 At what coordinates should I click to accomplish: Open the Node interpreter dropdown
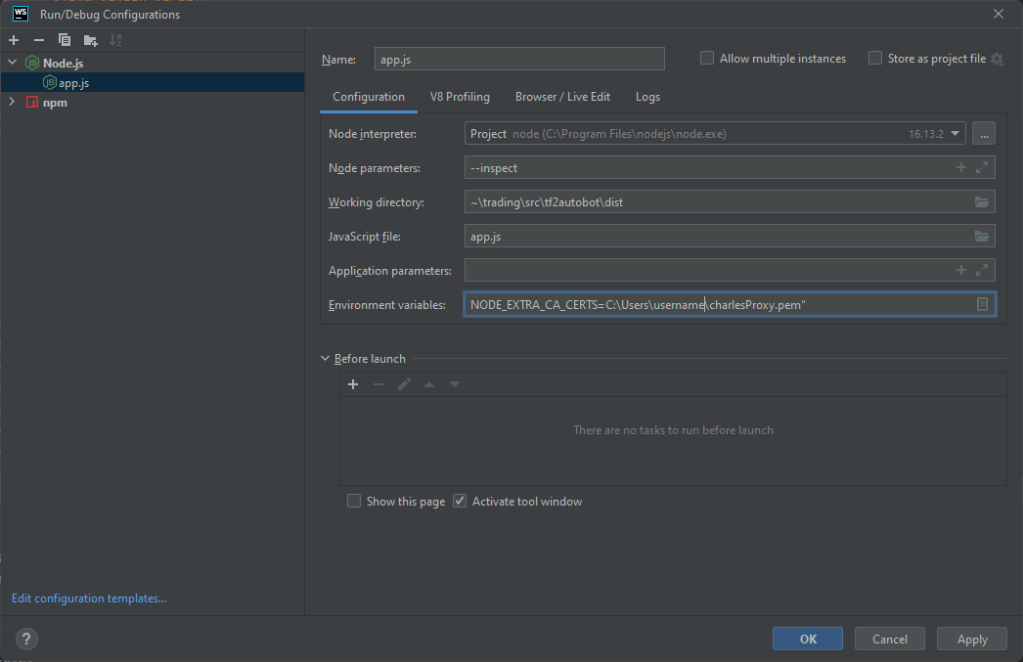pyautogui.click(x=954, y=133)
